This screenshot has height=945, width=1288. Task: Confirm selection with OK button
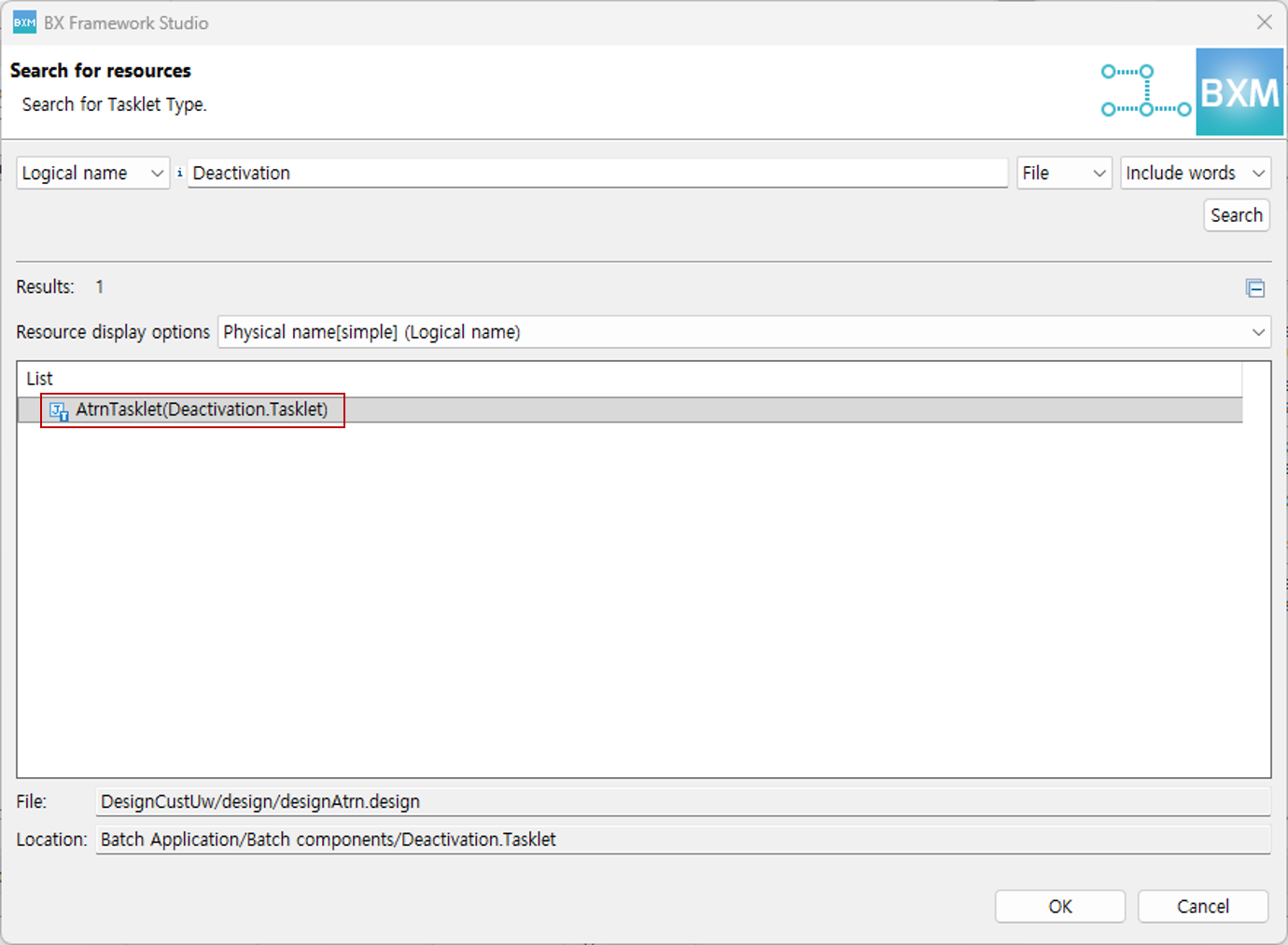pos(1059,906)
